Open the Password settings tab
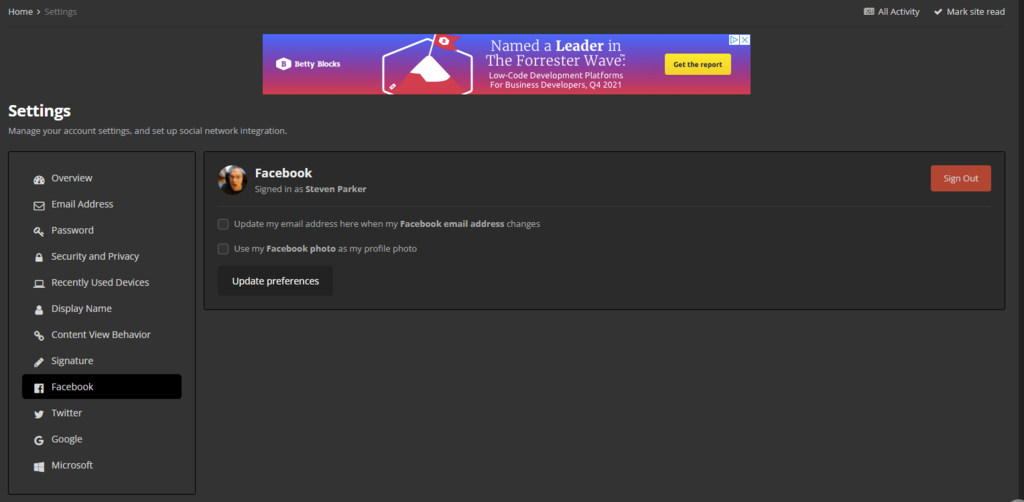Image resolution: width=1024 pixels, height=502 pixels. click(102, 230)
